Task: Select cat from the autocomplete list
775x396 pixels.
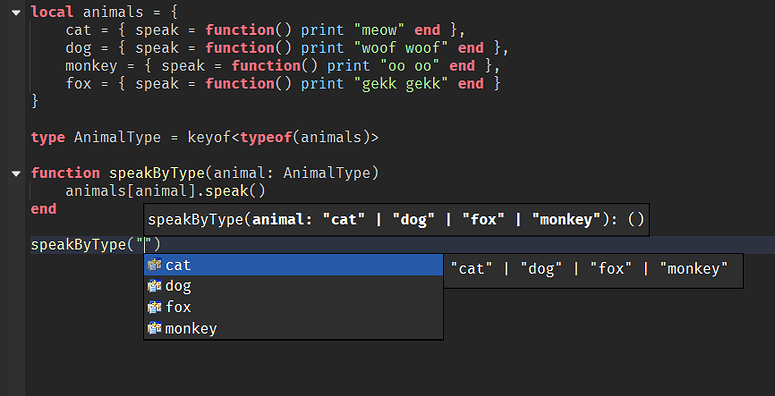Action: [x=293, y=265]
